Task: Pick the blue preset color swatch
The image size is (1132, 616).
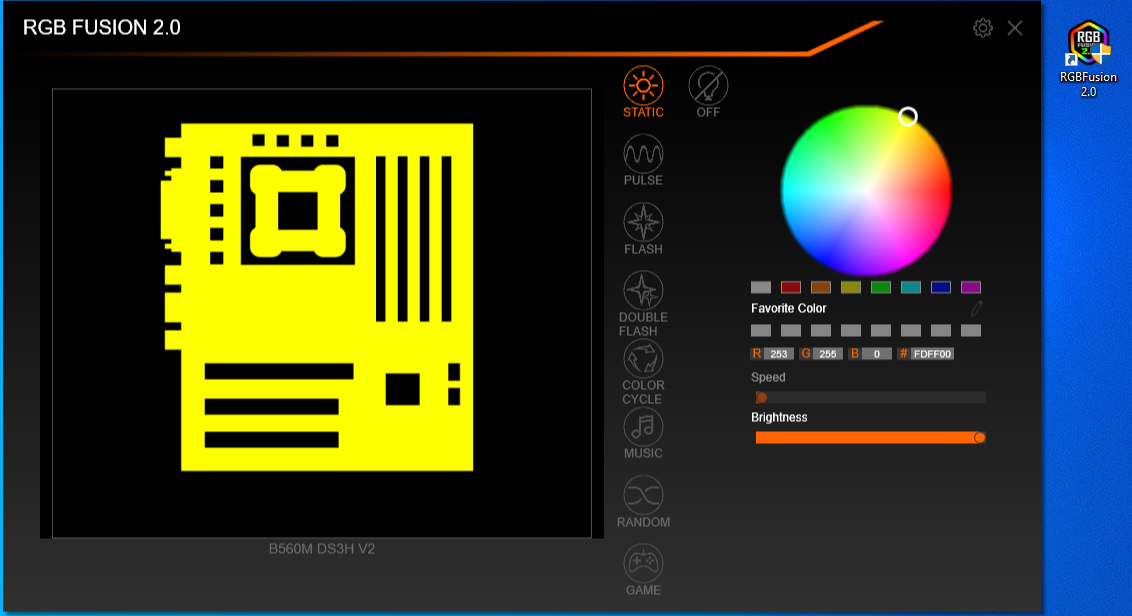Action: click(941, 287)
